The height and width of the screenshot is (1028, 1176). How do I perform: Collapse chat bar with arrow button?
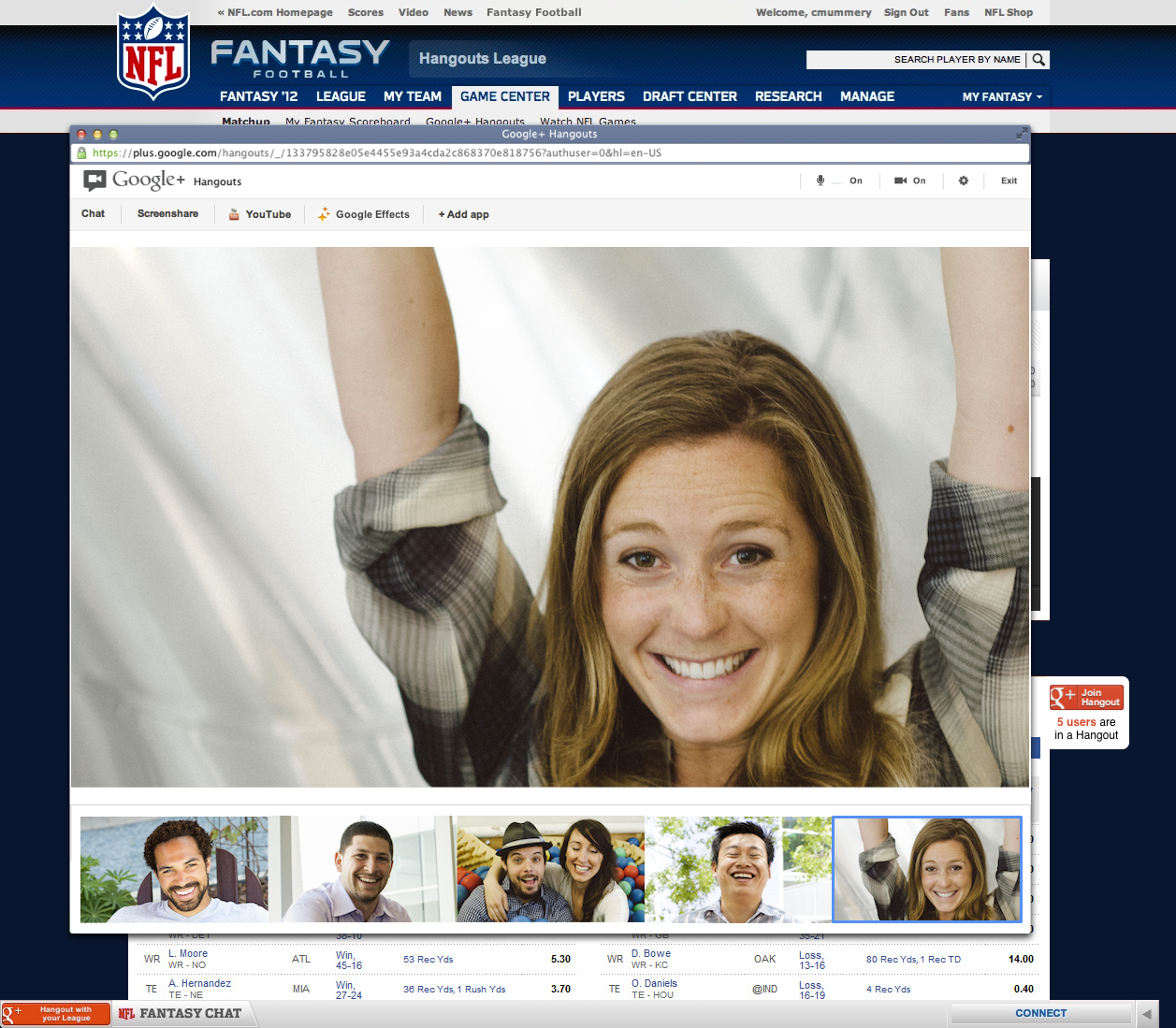pyautogui.click(x=1147, y=1014)
